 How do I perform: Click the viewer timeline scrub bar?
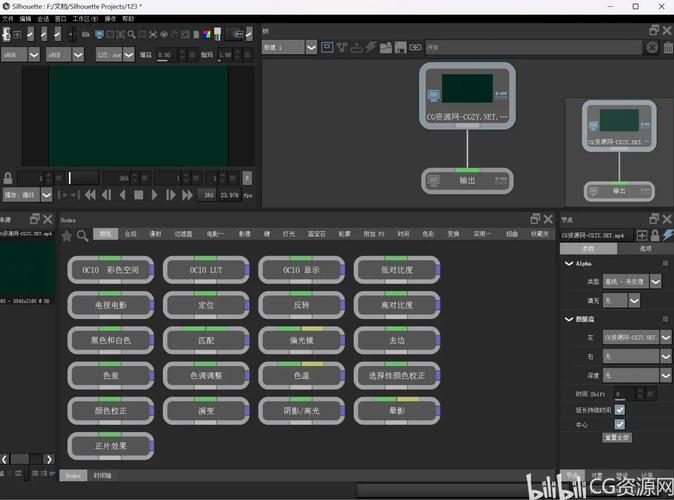tap(83, 178)
